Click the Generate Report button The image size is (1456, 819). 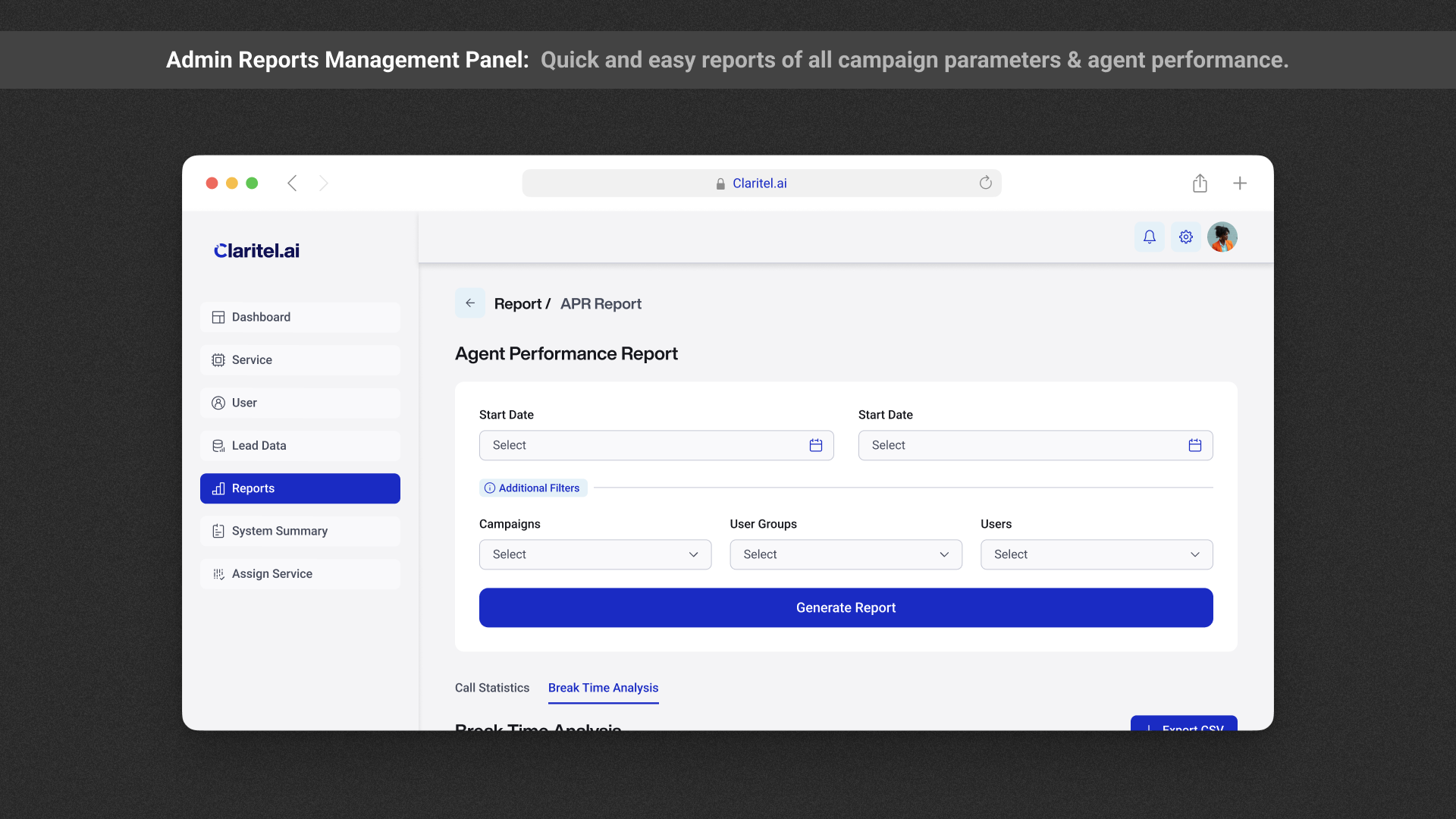(x=845, y=607)
